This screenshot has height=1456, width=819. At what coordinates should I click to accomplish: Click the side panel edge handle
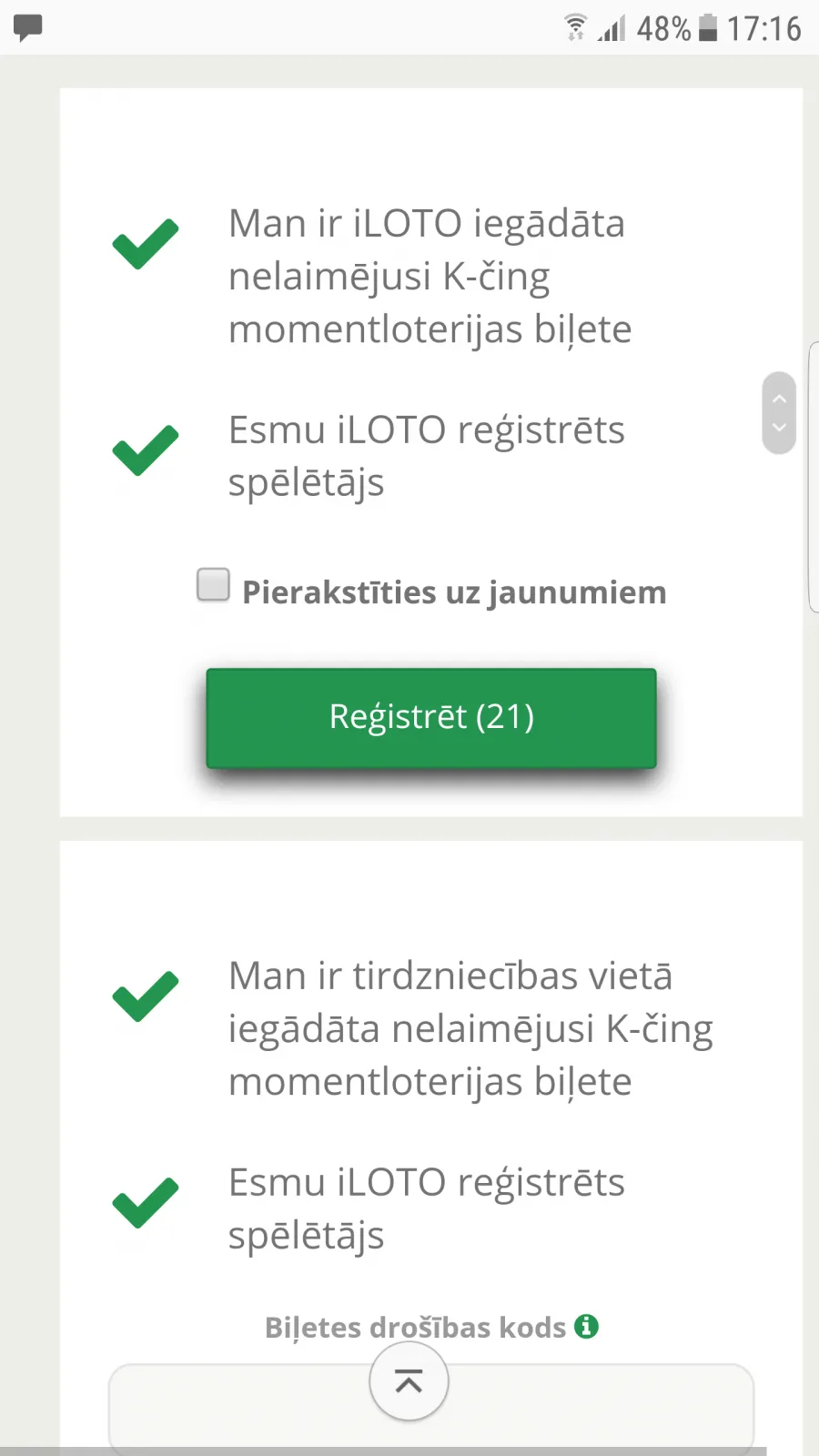point(814,477)
